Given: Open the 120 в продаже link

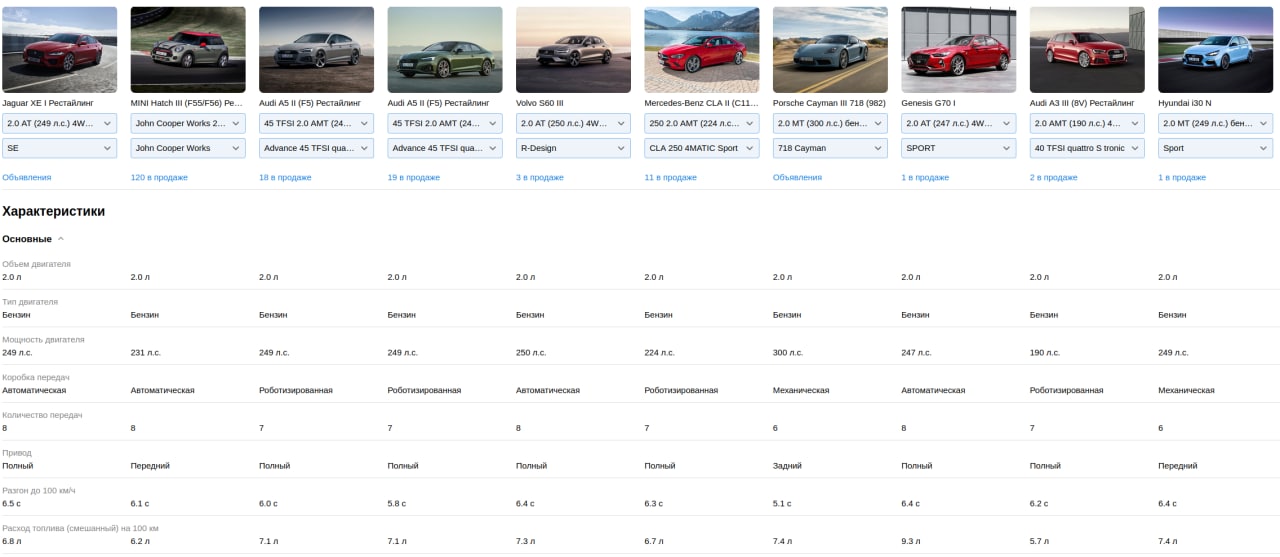Looking at the screenshot, I should 157,177.
